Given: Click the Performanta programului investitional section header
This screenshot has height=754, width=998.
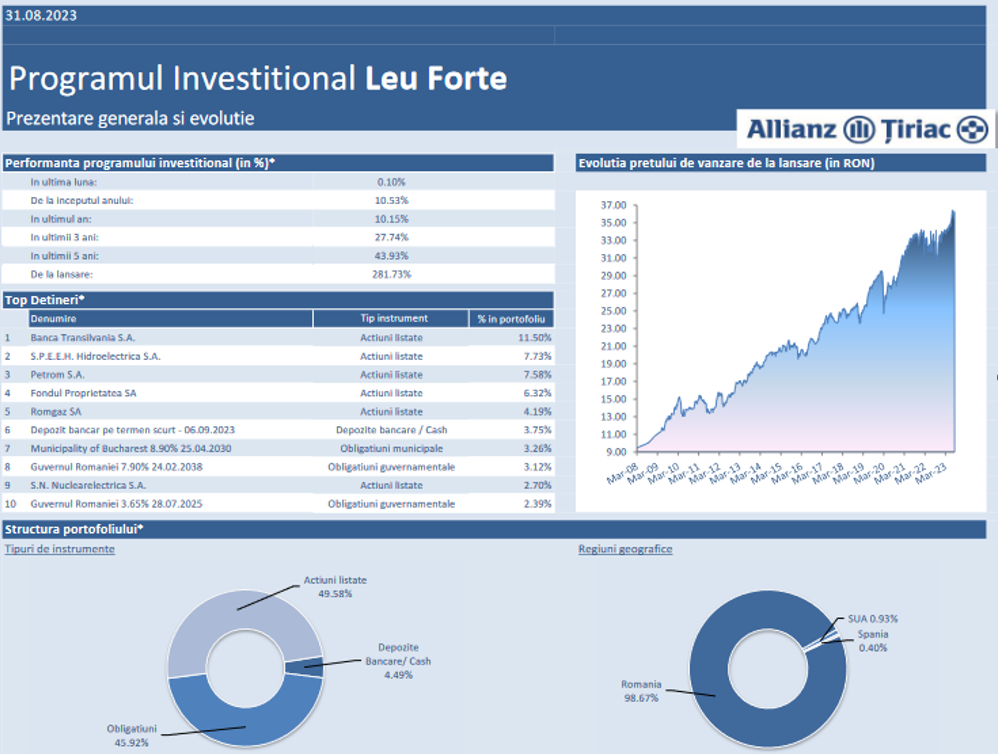Looking at the screenshot, I should tap(278, 163).
